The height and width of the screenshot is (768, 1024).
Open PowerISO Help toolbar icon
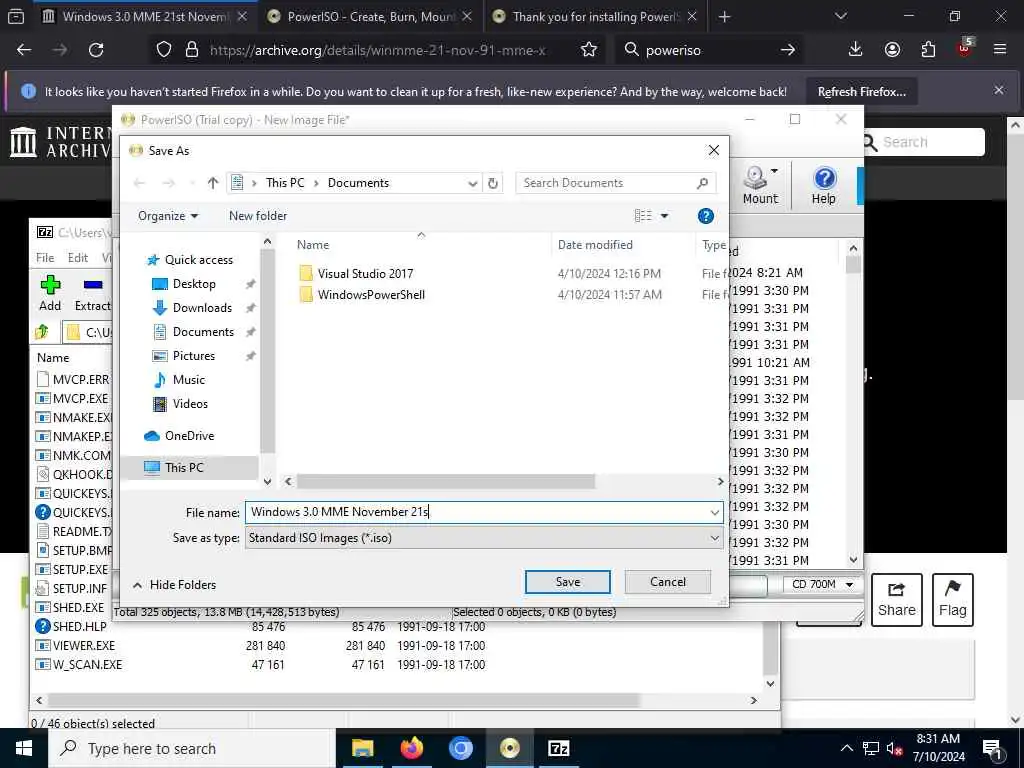(x=824, y=185)
